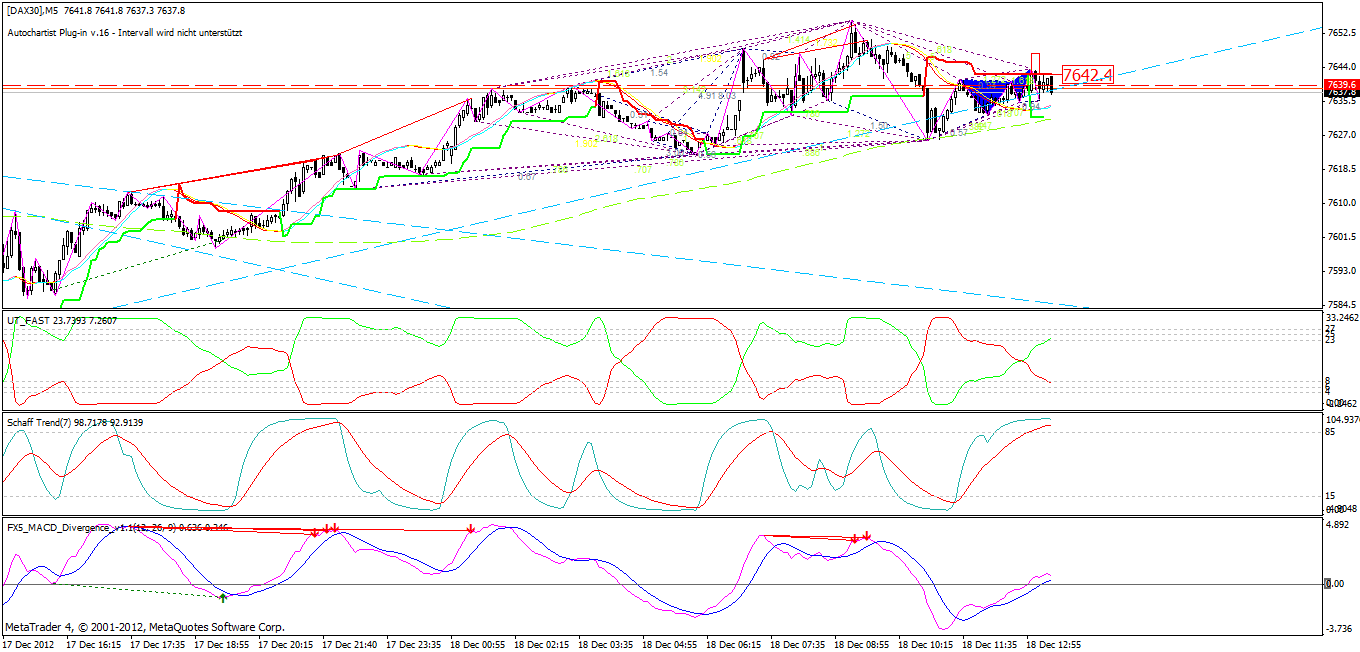This screenshot has width=1360, height=652.
Task: Click the green up arrow divergence signal
Action: point(223,597)
